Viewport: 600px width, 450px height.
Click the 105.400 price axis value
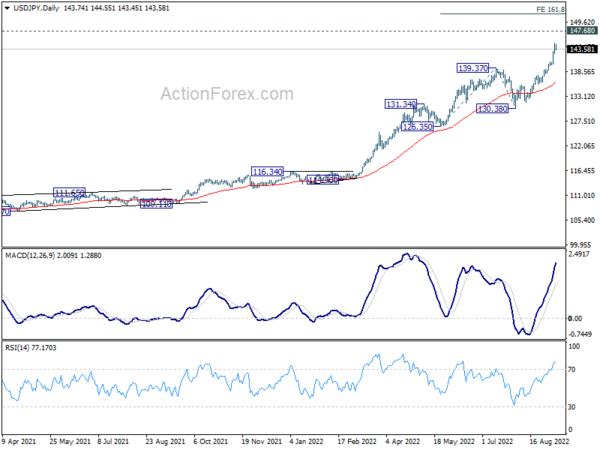click(582, 220)
